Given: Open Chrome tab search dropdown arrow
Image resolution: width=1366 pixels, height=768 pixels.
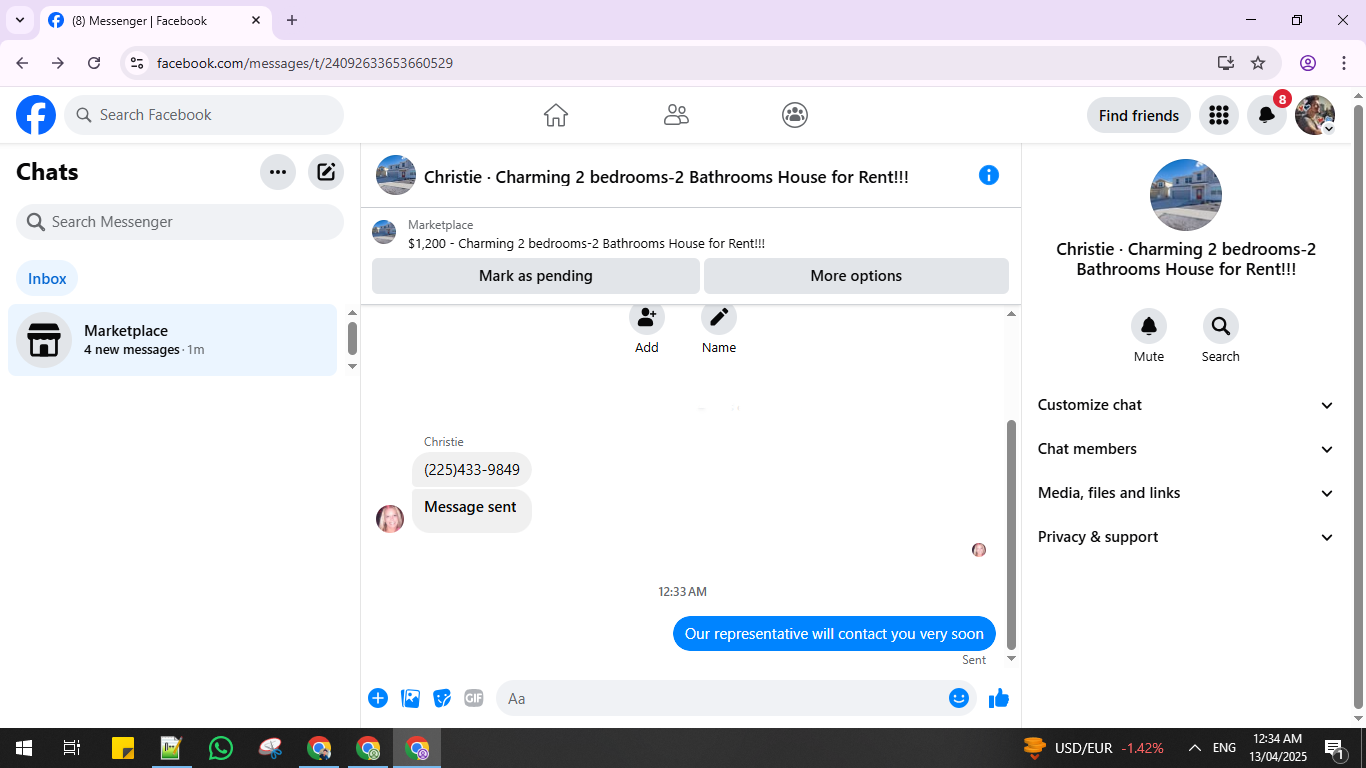Looking at the screenshot, I should click(x=19, y=20).
